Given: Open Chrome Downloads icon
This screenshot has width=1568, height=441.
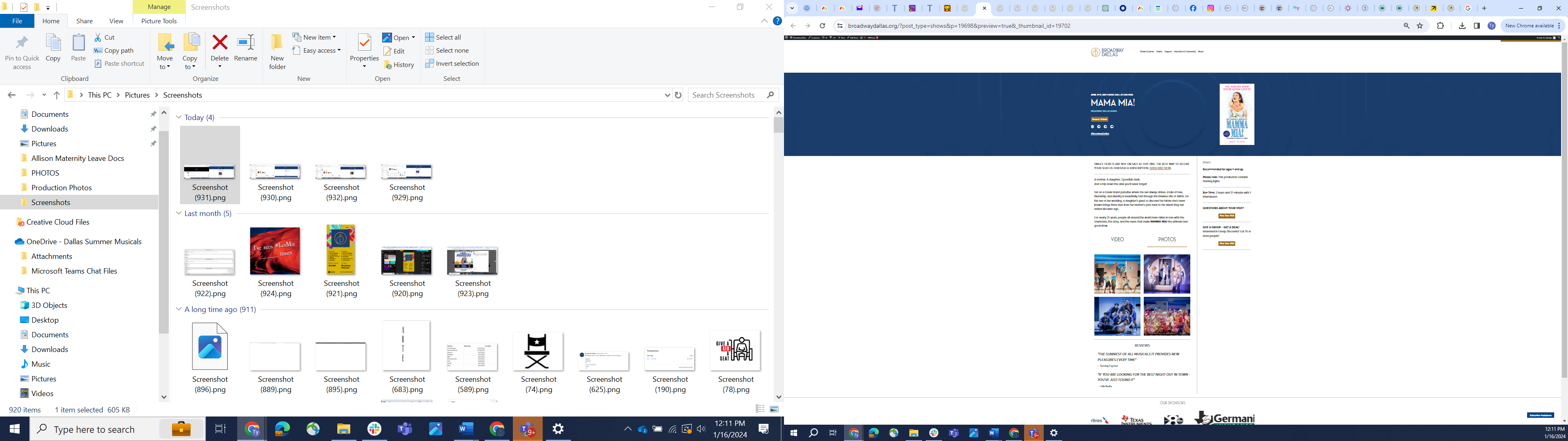Looking at the screenshot, I should (x=1462, y=26).
